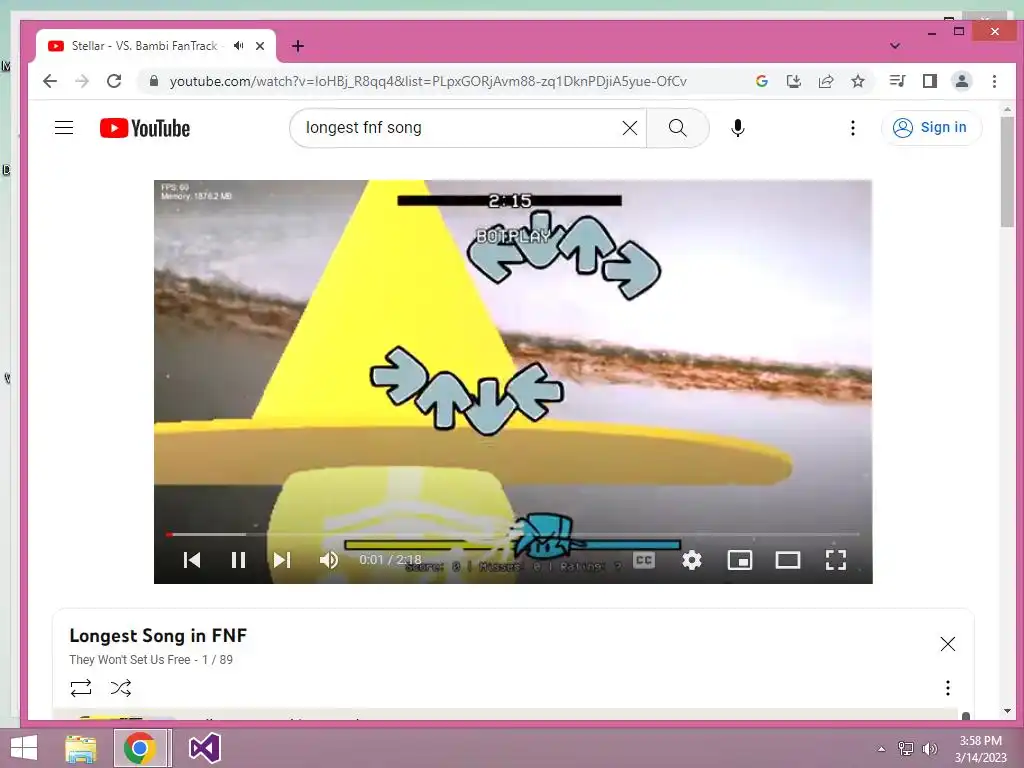Mute tab via speaker icon on tab
Image resolution: width=1024 pixels, height=768 pixels.
(239, 46)
